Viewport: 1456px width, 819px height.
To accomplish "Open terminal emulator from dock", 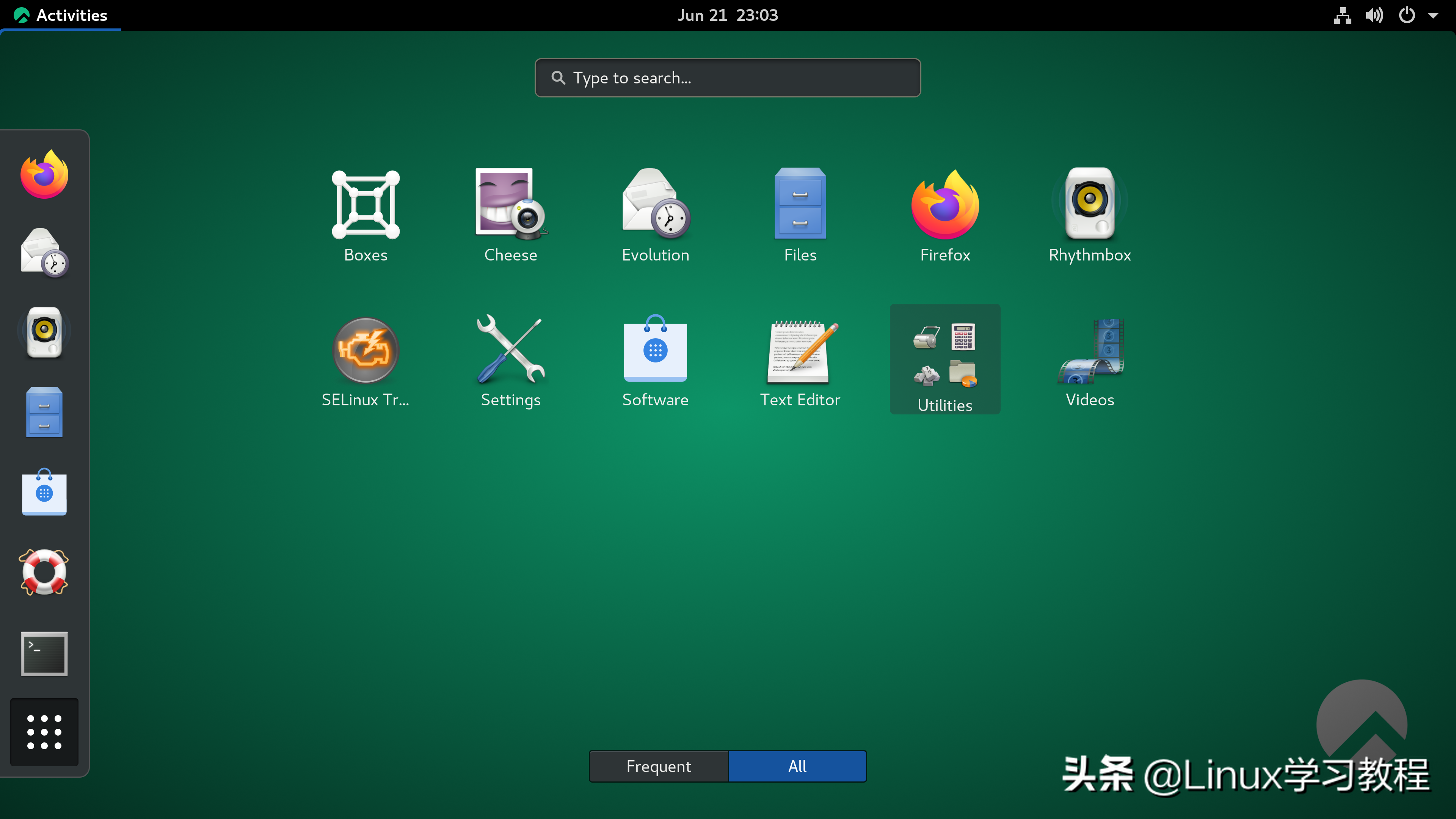I will tap(44, 653).
